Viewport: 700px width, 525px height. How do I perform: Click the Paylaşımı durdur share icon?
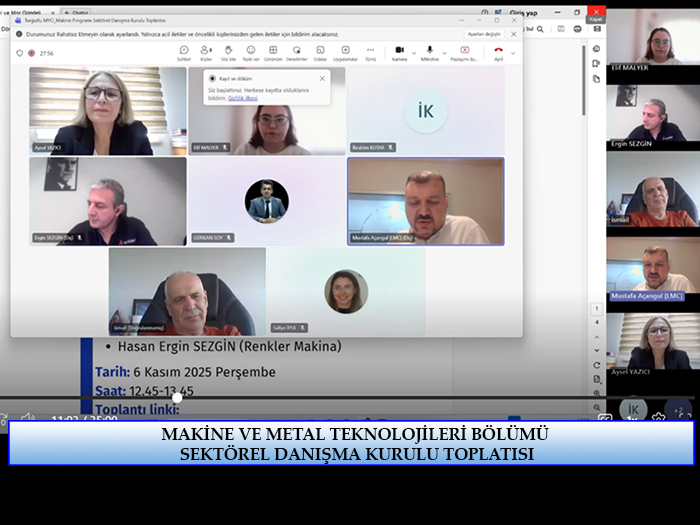coord(464,52)
